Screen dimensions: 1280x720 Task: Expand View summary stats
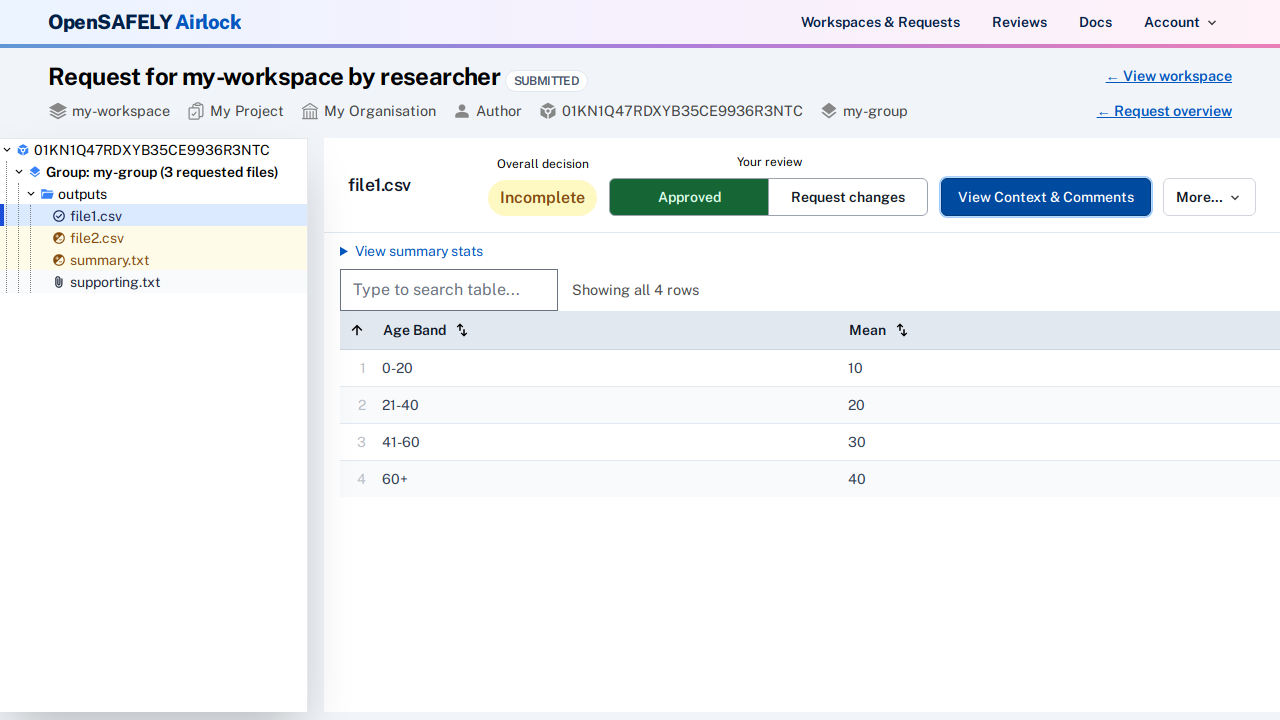(411, 251)
